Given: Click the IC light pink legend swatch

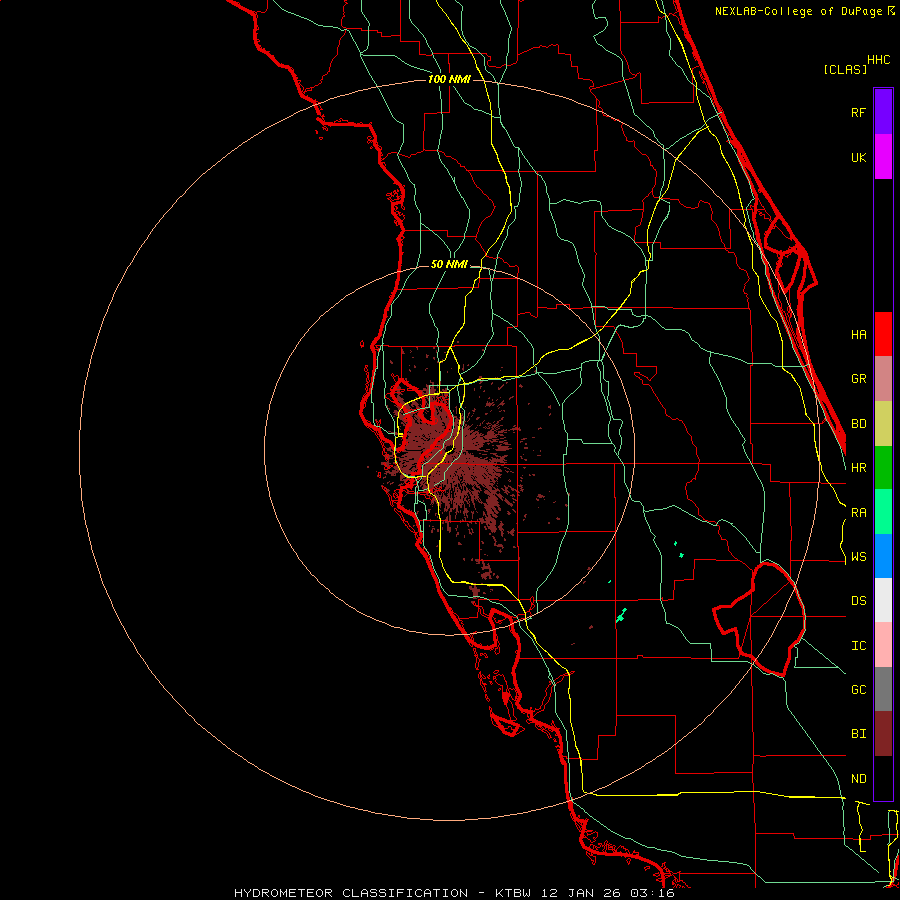Looking at the screenshot, I should click(883, 645).
